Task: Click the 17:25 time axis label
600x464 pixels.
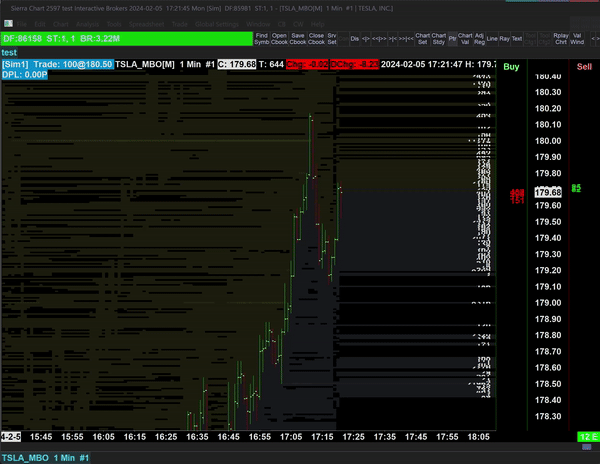Action: pyautogui.click(x=353, y=437)
